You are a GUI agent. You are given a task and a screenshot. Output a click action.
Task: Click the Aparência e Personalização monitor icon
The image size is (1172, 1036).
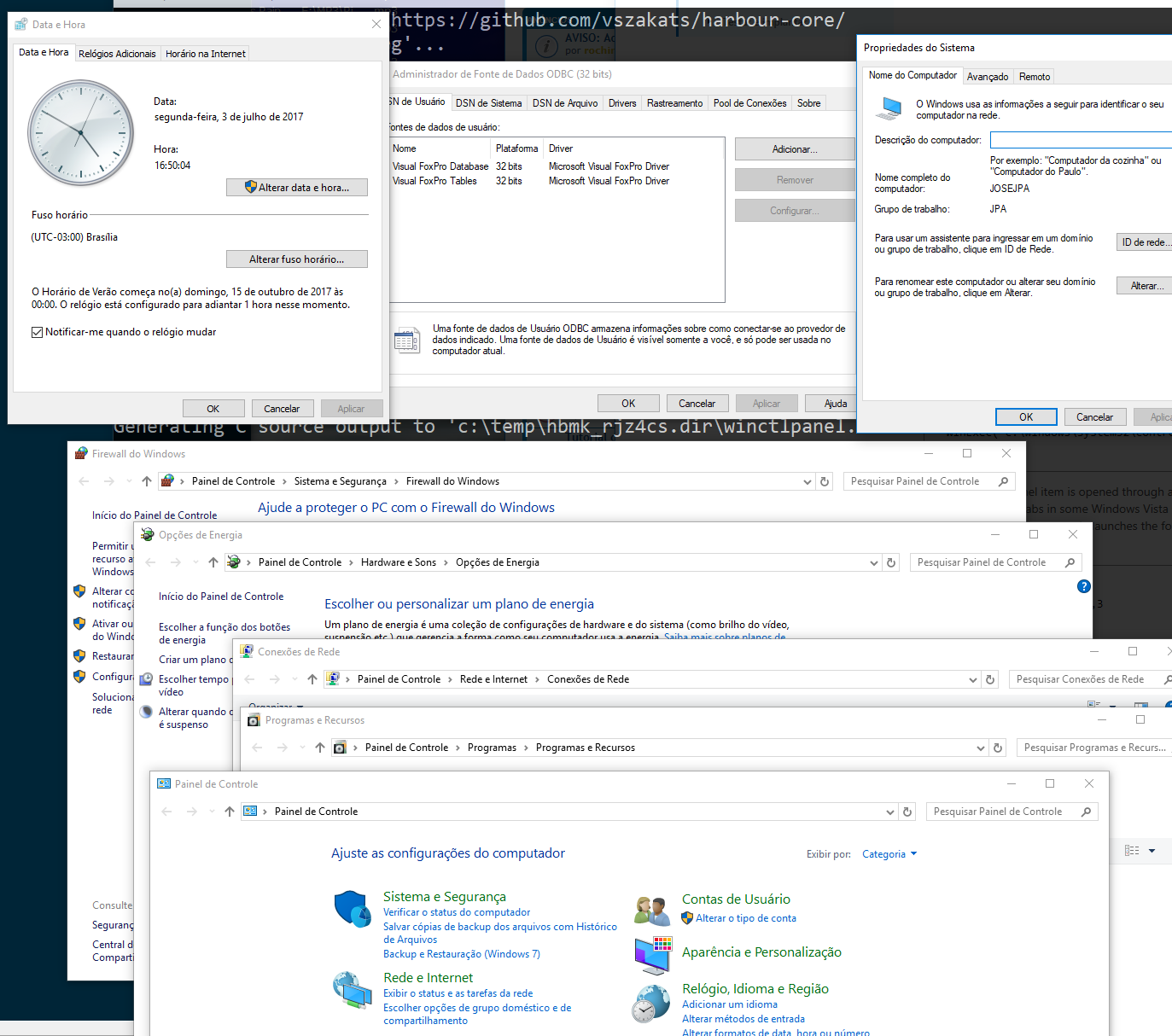point(653,955)
